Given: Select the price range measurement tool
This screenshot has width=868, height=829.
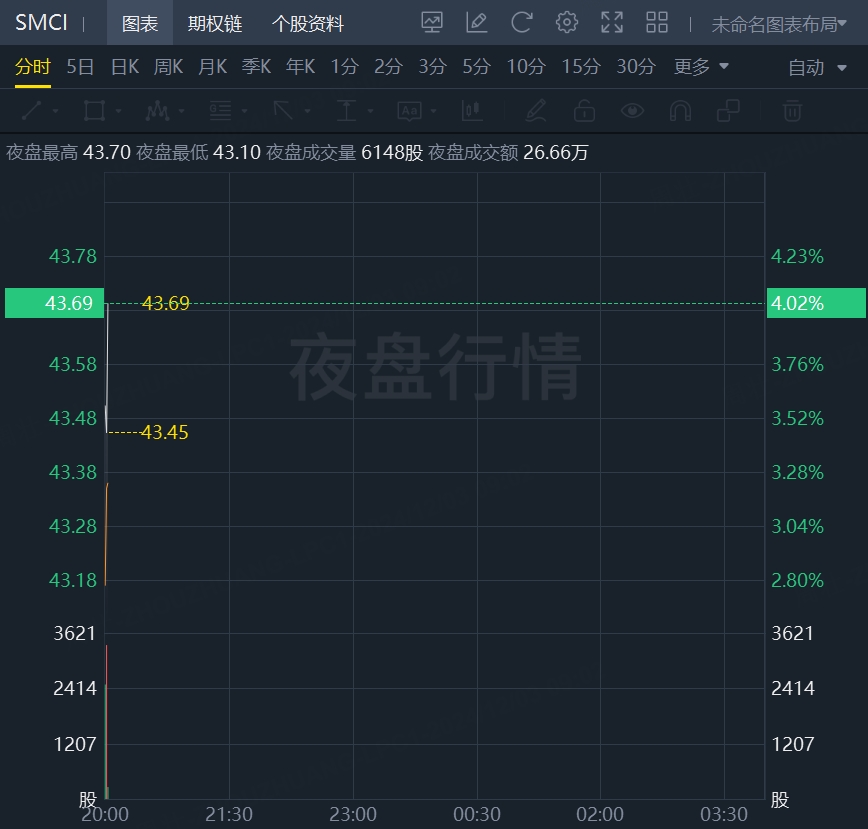Looking at the screenshot, I should pyautogui.click(x=347, y=111).
